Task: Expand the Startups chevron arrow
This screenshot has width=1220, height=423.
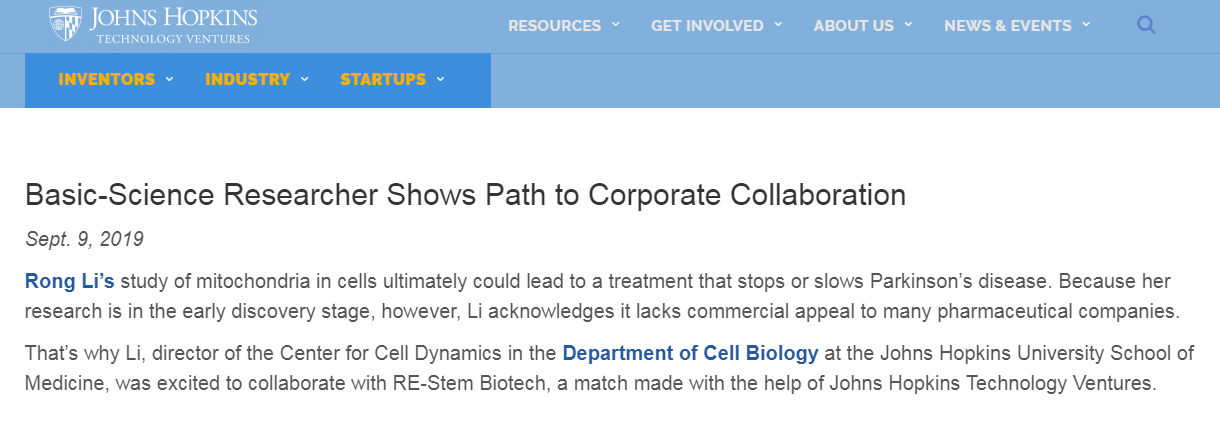Action: tap(440, 79)
